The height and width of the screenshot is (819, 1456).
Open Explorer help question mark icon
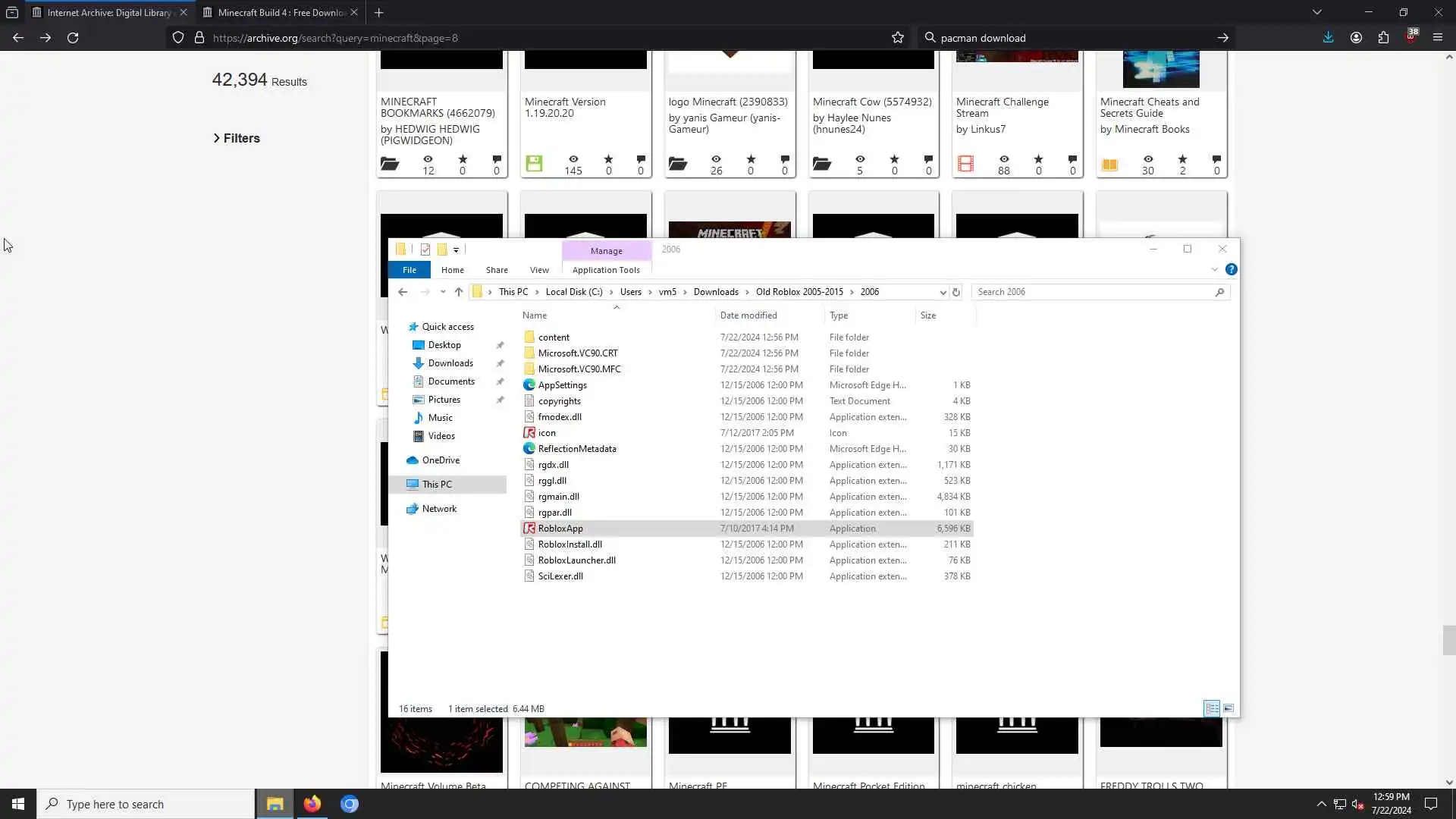click(1231, 270)
